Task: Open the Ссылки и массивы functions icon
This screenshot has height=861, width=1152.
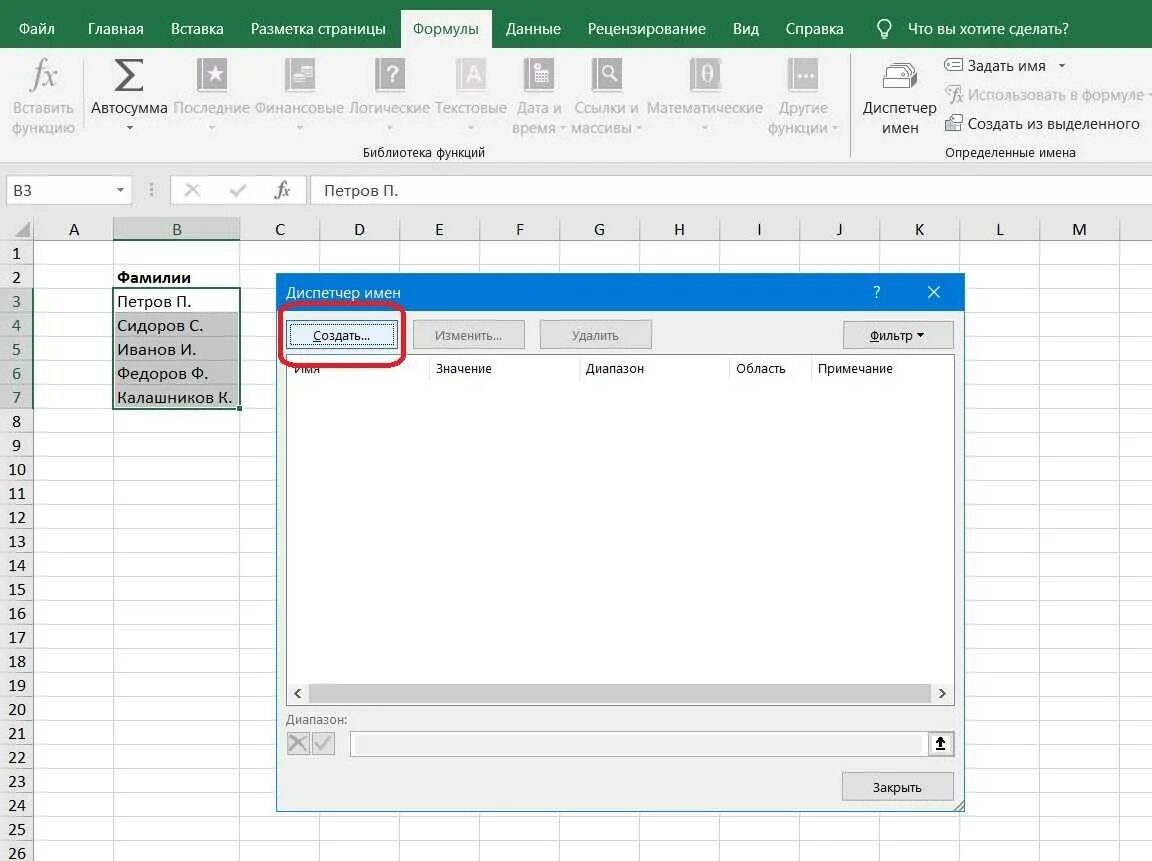Action: 607,76
